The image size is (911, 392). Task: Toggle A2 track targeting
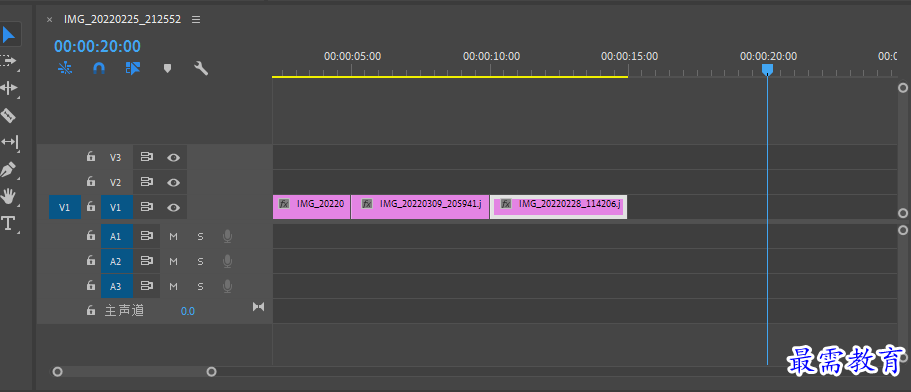point(116,261)
